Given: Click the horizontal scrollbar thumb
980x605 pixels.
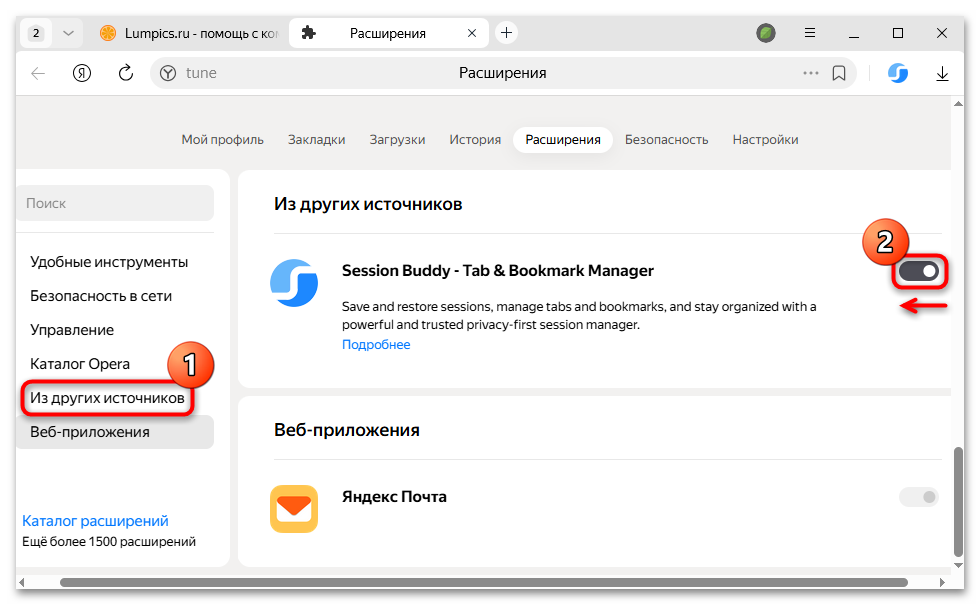Looking at the screenshot, I should pyautogui.click(x=484, y=582).
